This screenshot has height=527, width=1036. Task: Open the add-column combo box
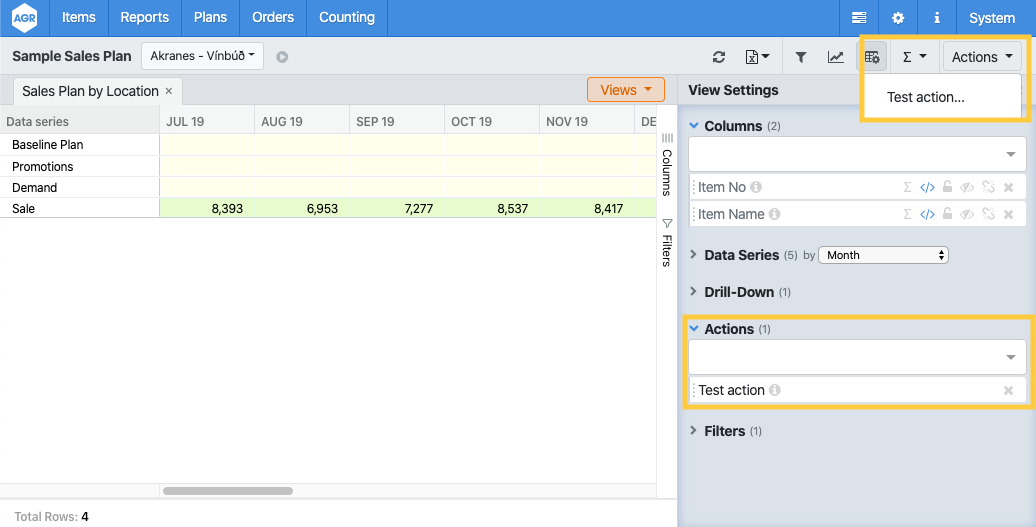[x=858, y=154]
